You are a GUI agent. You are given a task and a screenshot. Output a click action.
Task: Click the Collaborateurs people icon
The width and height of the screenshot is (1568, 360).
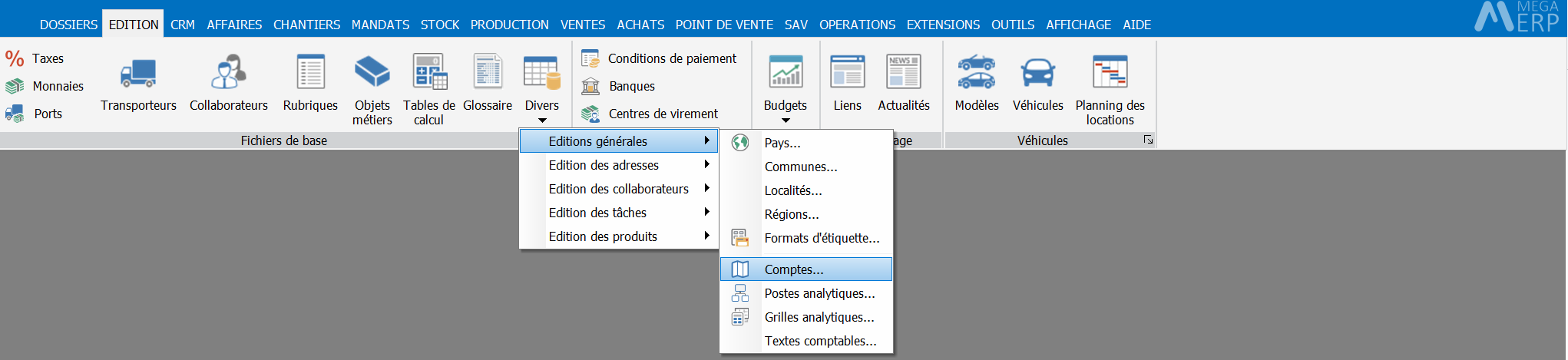228,73
